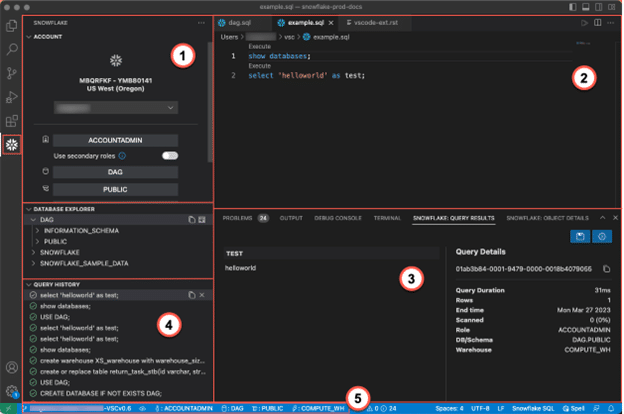This screenshot has width=624, height=414.
Task: Run the file with play icon
Action: click(584, 23)
